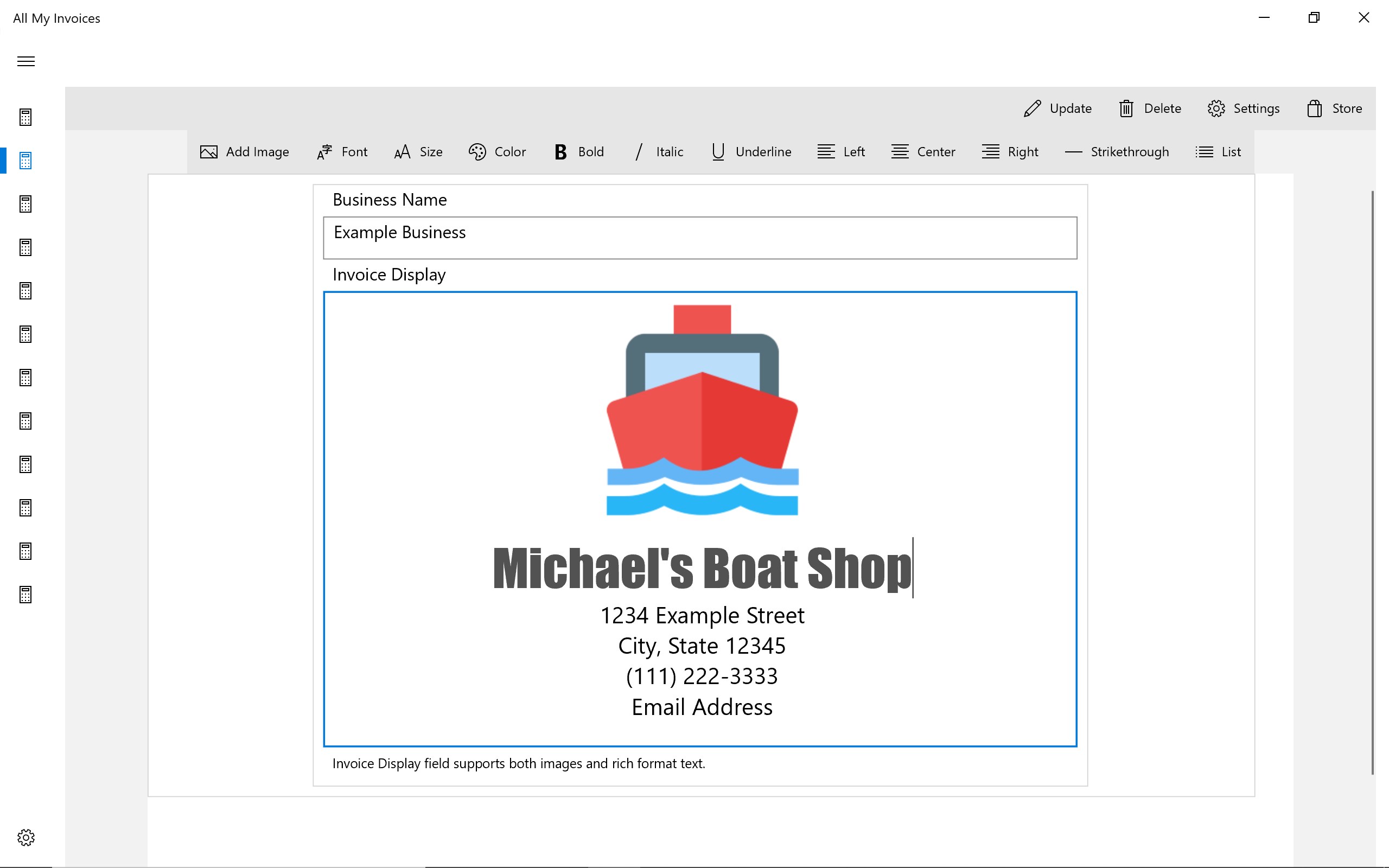
Task: Expand the hamburger navigation menu
Action: [x=26, y=61]
